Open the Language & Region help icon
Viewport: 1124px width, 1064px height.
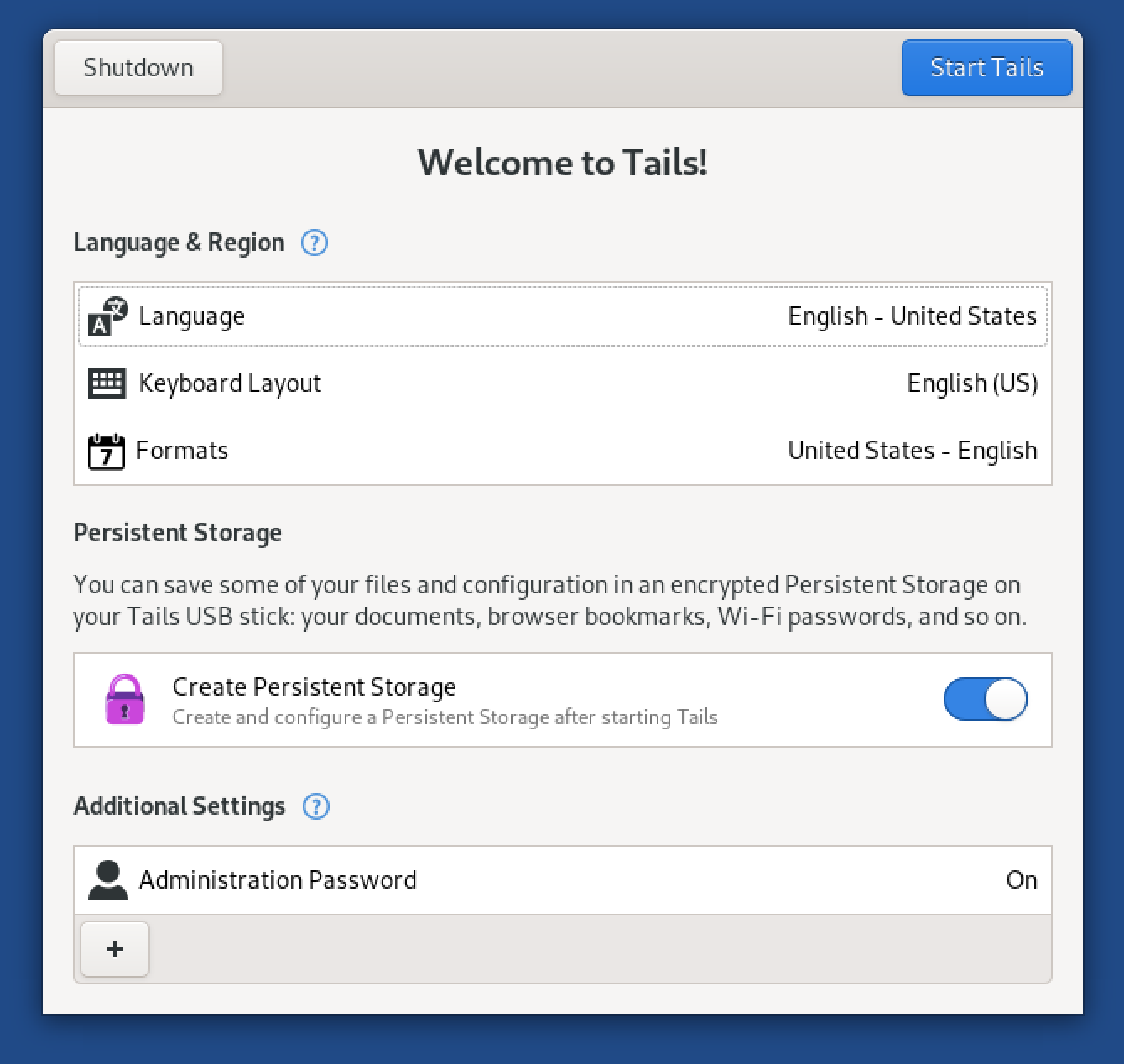coord(314,243)
